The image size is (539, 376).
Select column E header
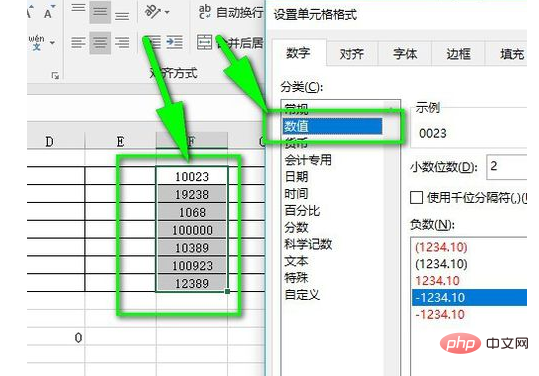[x=120, y=141]
